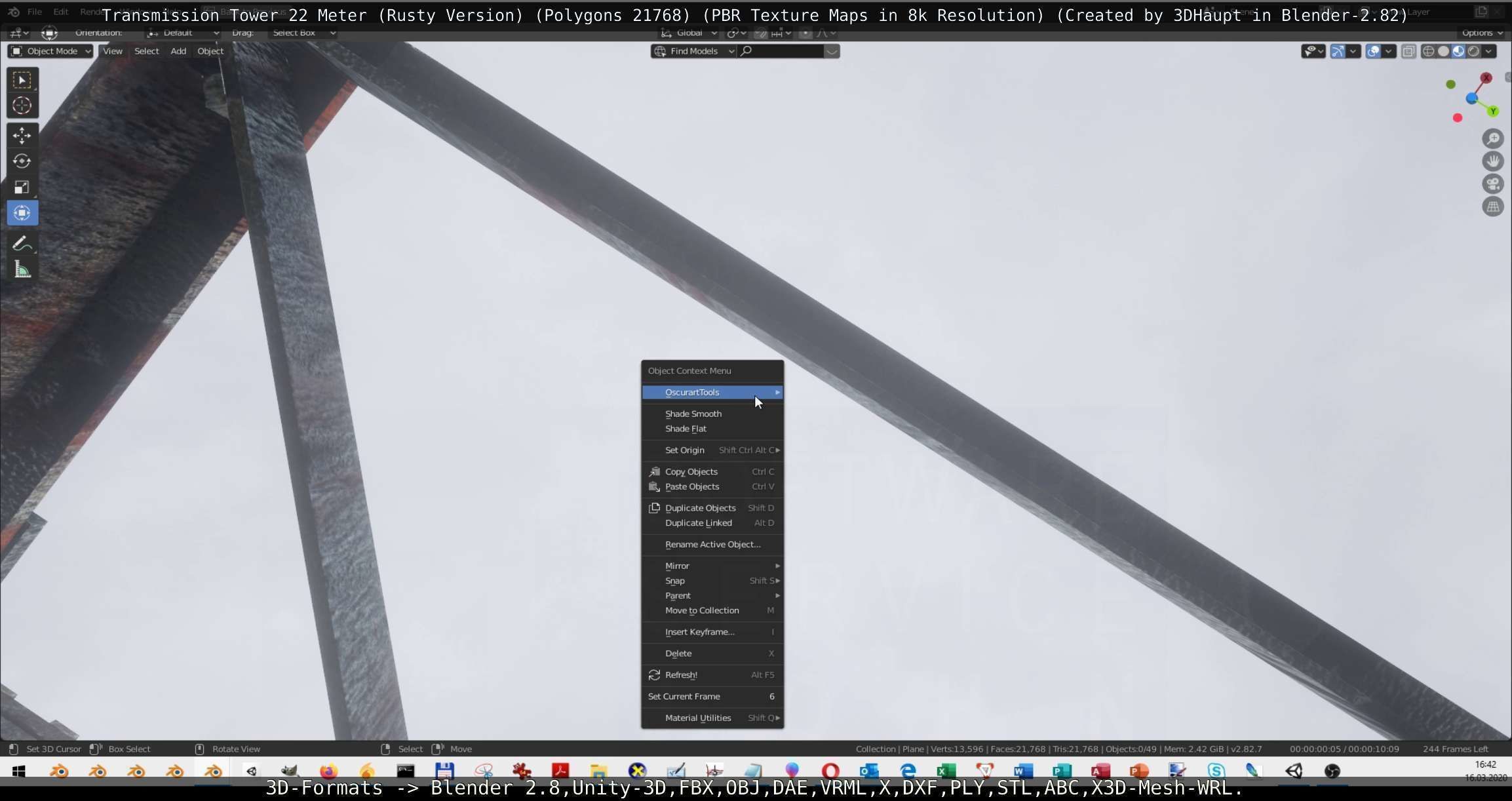Click Duplicate Objects menu entry

[x=700, y=508]
